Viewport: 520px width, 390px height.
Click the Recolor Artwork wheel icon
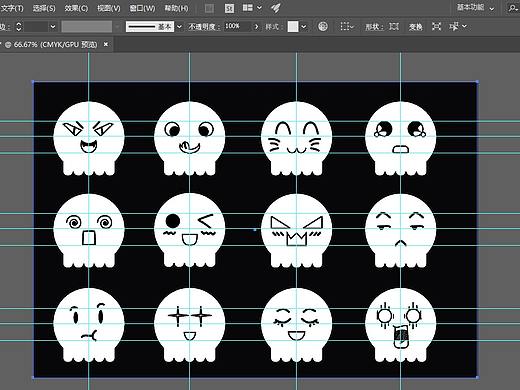pos(323,26)
